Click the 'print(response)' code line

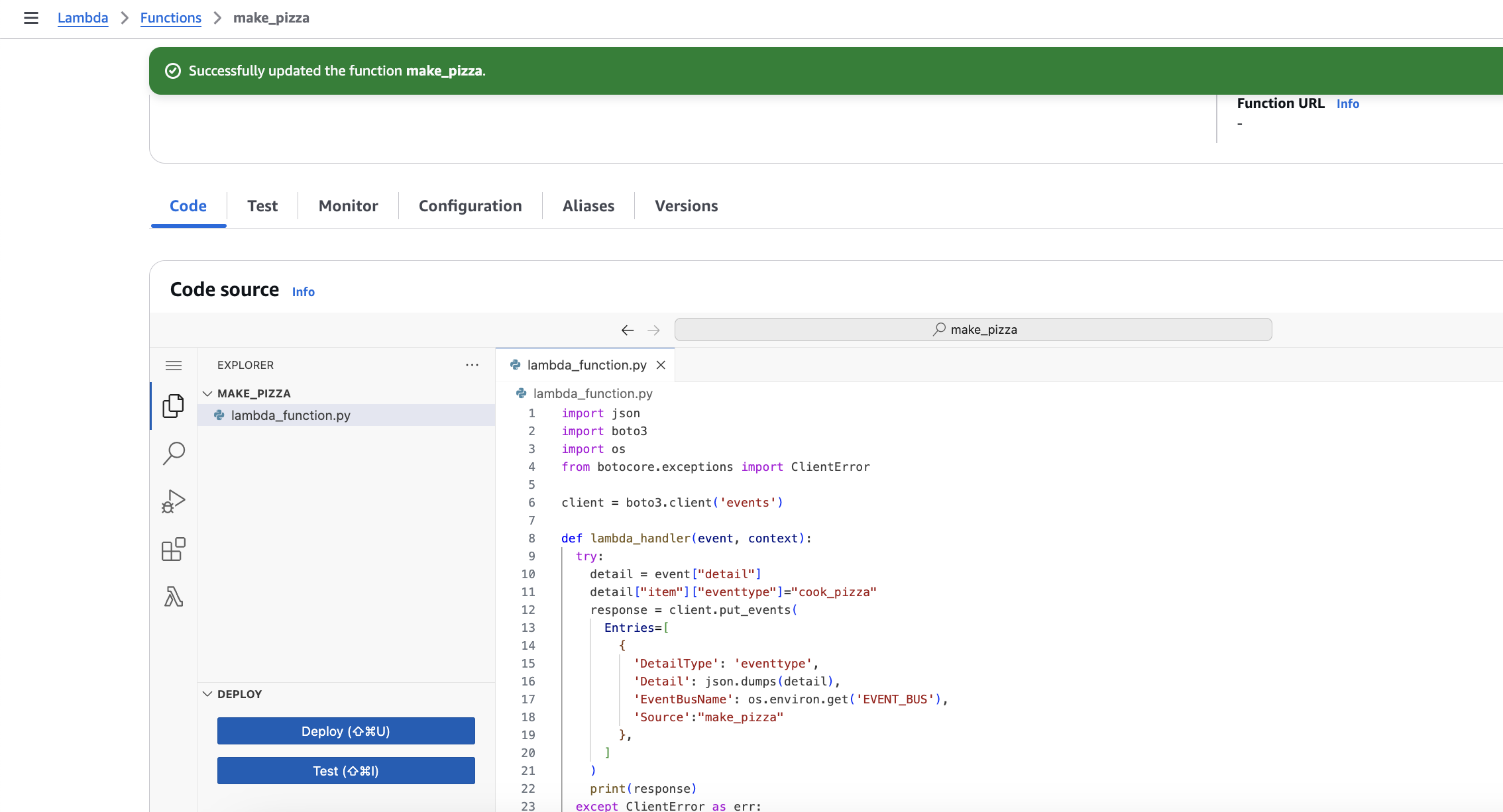pos(643,789)
